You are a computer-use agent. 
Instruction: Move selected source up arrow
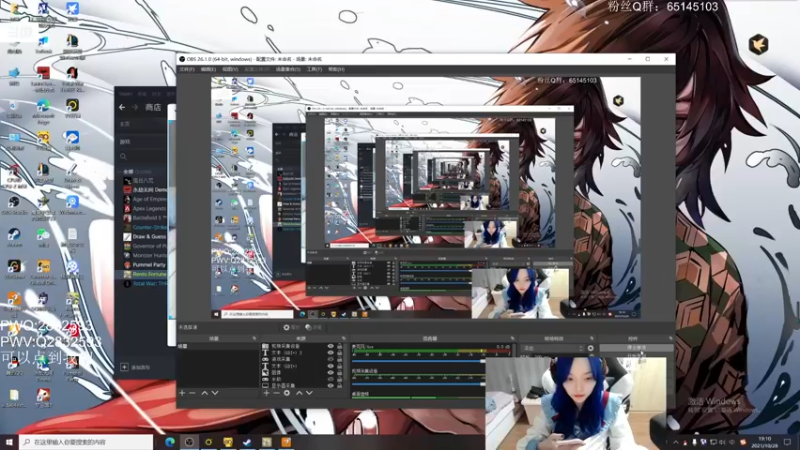(x=299, y=393)
